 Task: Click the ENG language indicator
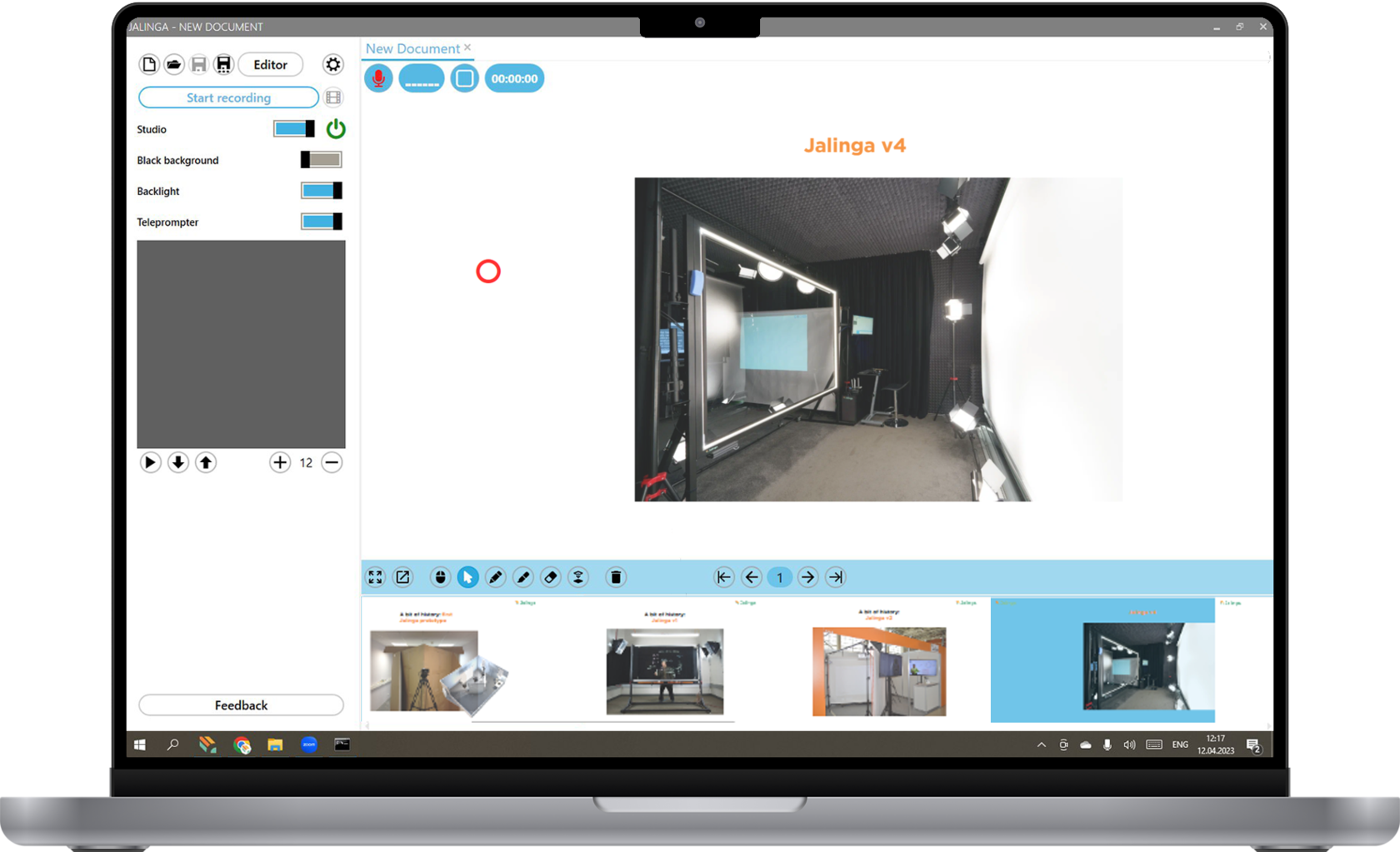[x=1180, y=745]
